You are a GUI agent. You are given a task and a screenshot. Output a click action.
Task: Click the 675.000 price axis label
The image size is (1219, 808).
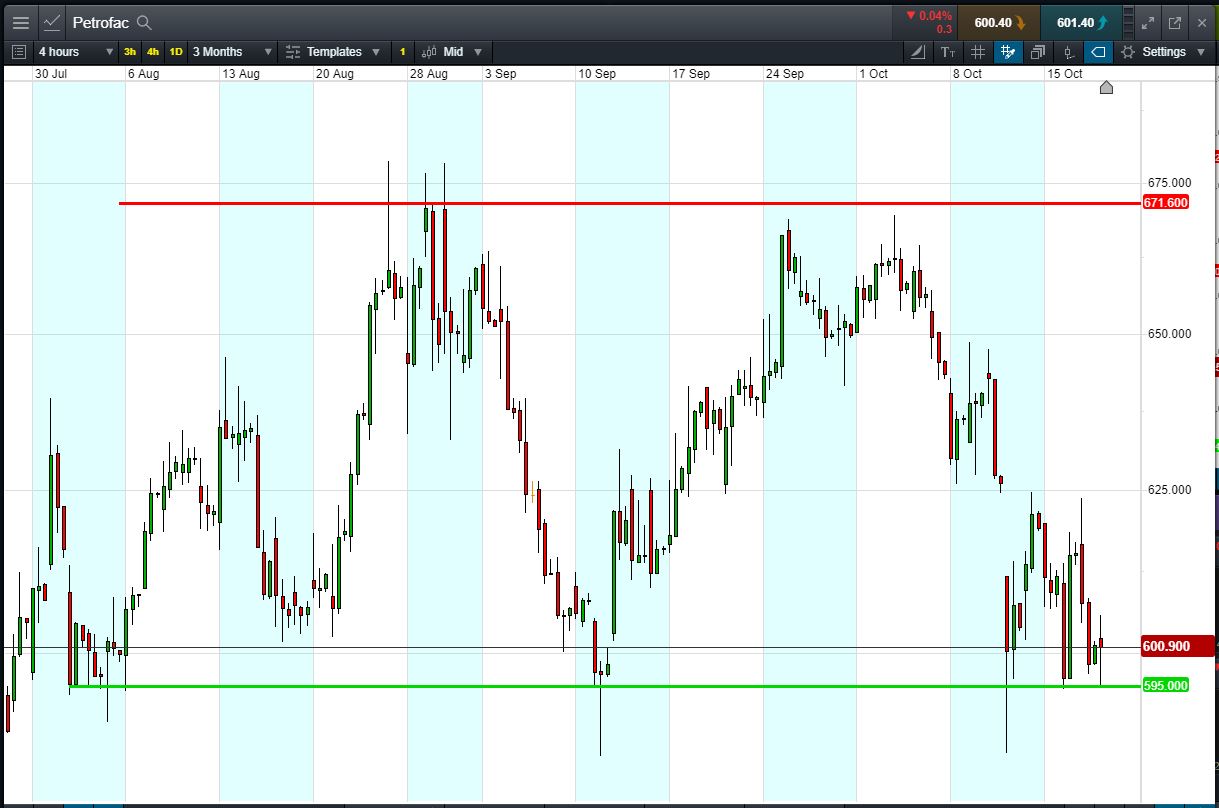tap(1169, 182)
